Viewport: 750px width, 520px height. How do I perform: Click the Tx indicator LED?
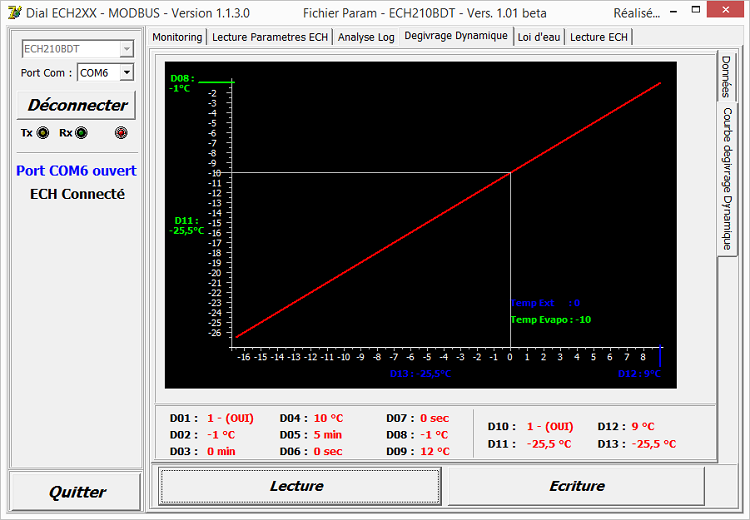point(41,133)
